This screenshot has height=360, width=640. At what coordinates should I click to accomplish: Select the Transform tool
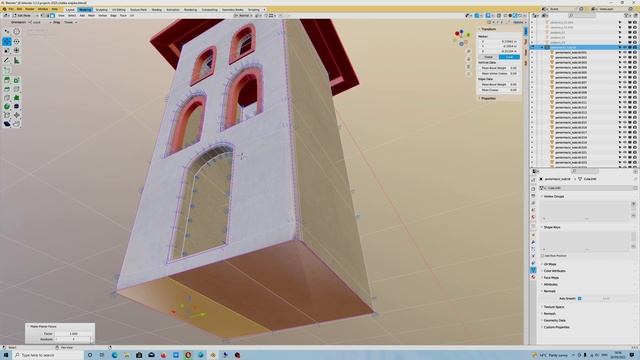pyautogui.click(x=16, y=51)
